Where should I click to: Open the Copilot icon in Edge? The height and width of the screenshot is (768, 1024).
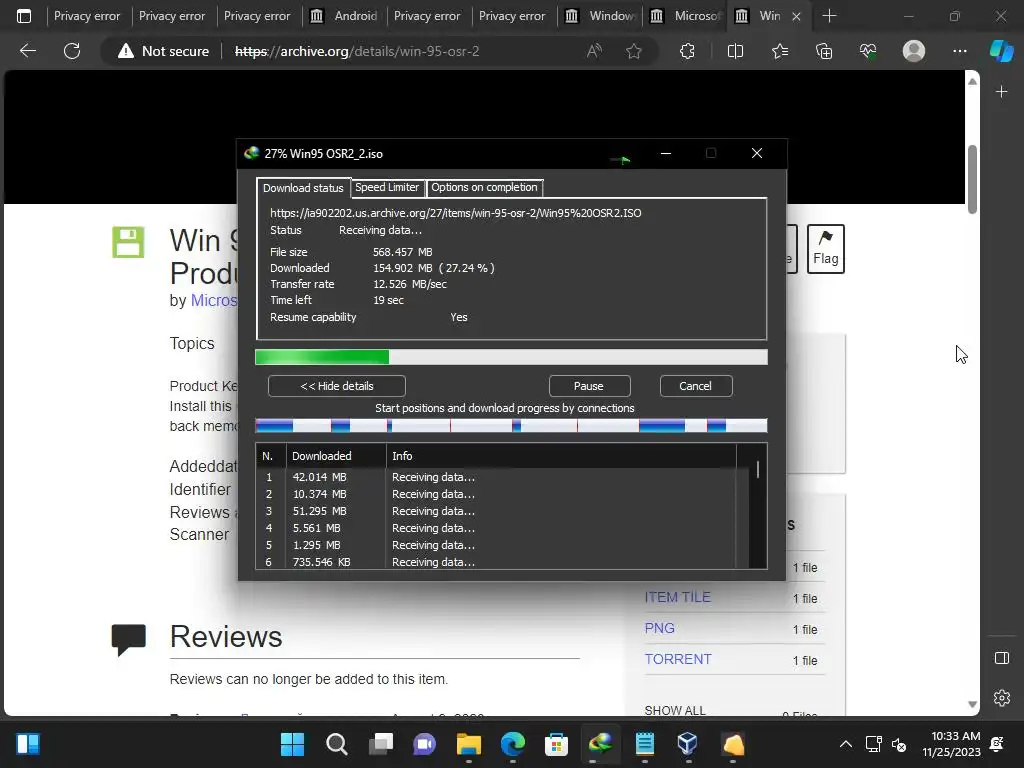pos(1002,51)
